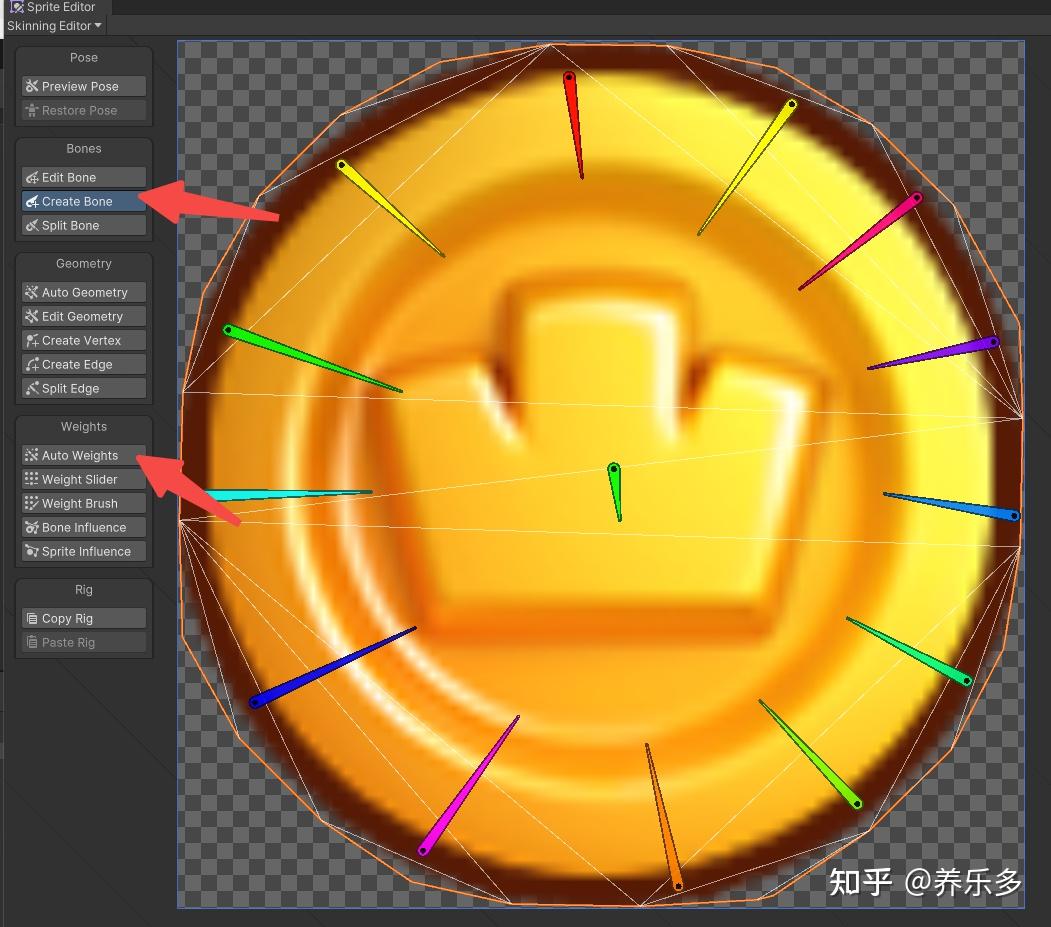Viewport: 1051px width, 927px height.
Task: Open the Weight Slider tool
Action: (x=84, y=479)
